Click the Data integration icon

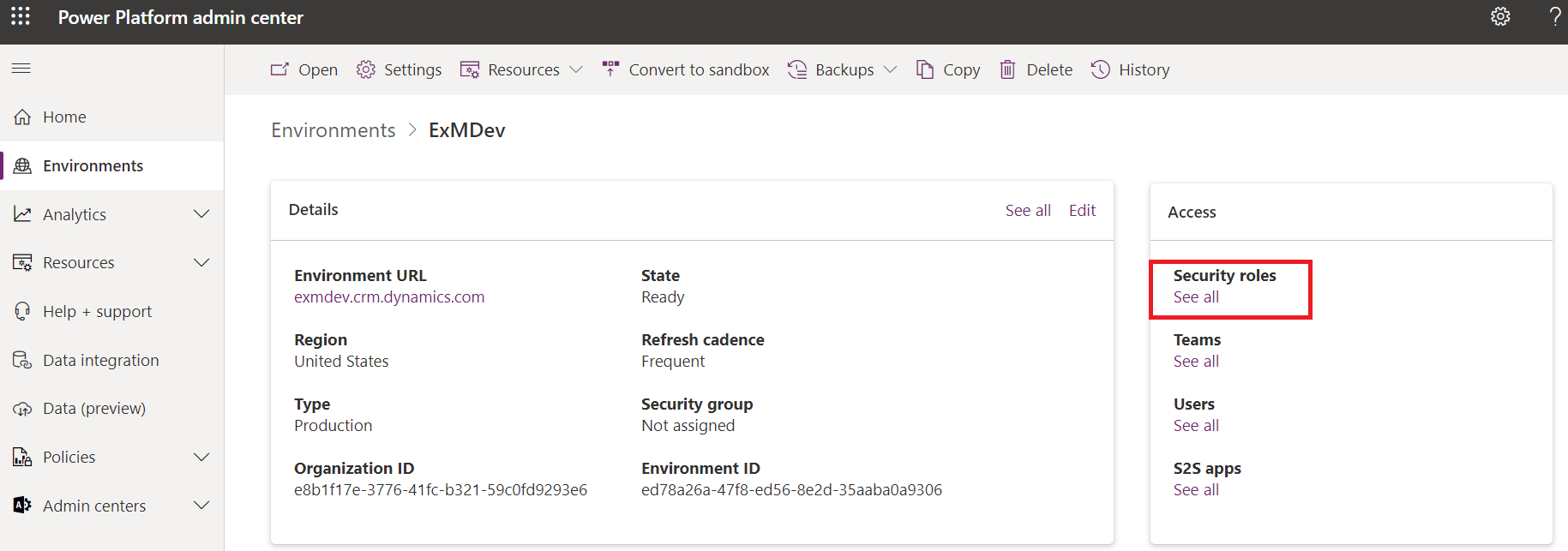22,360
